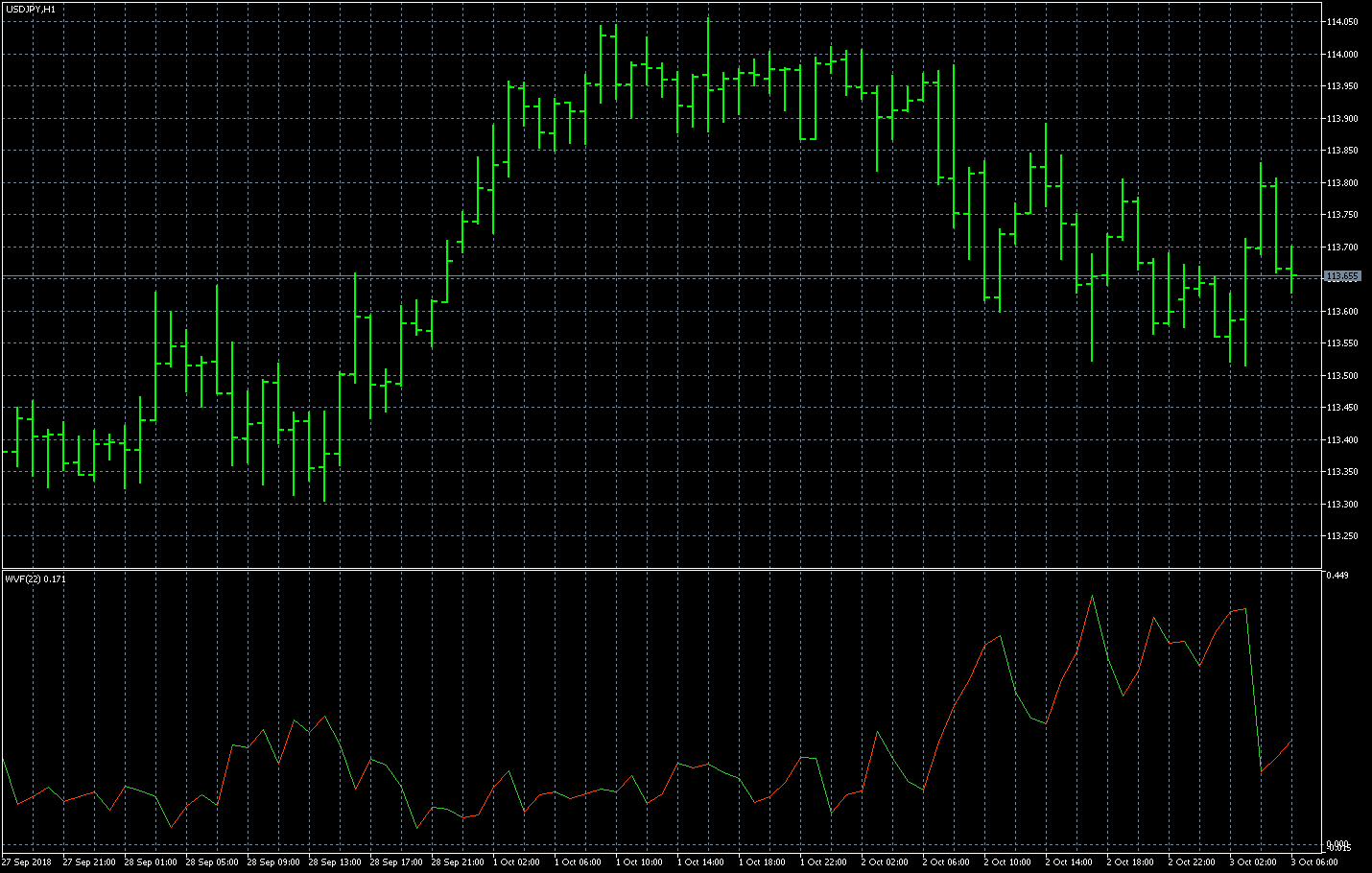Image resolution: width=1372 pixels, height=873 pixels.
Task: Choose the 2 Oct 06:00 time label
Action: point(947,862)
